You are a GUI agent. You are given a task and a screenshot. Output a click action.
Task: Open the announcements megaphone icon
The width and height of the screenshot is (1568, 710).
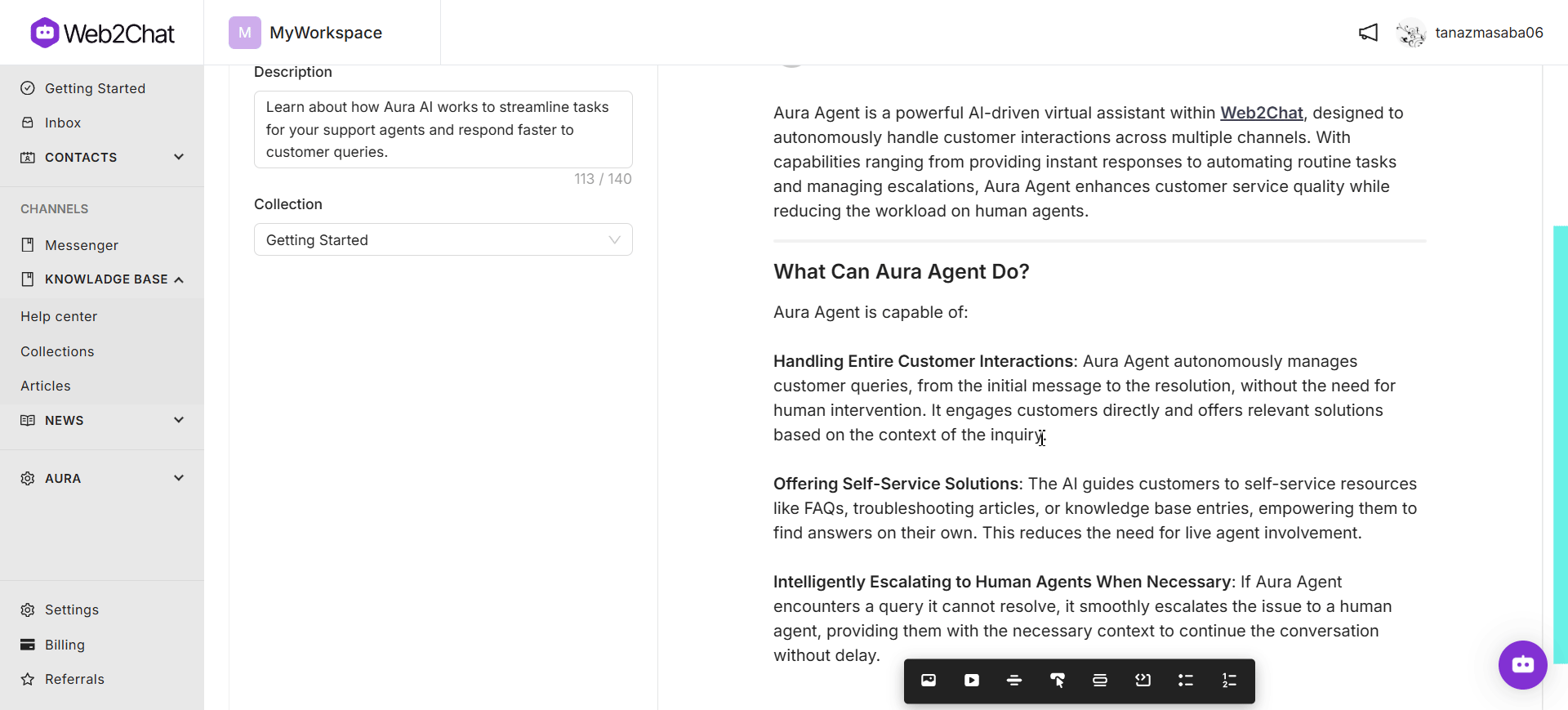click(1368, 33)
